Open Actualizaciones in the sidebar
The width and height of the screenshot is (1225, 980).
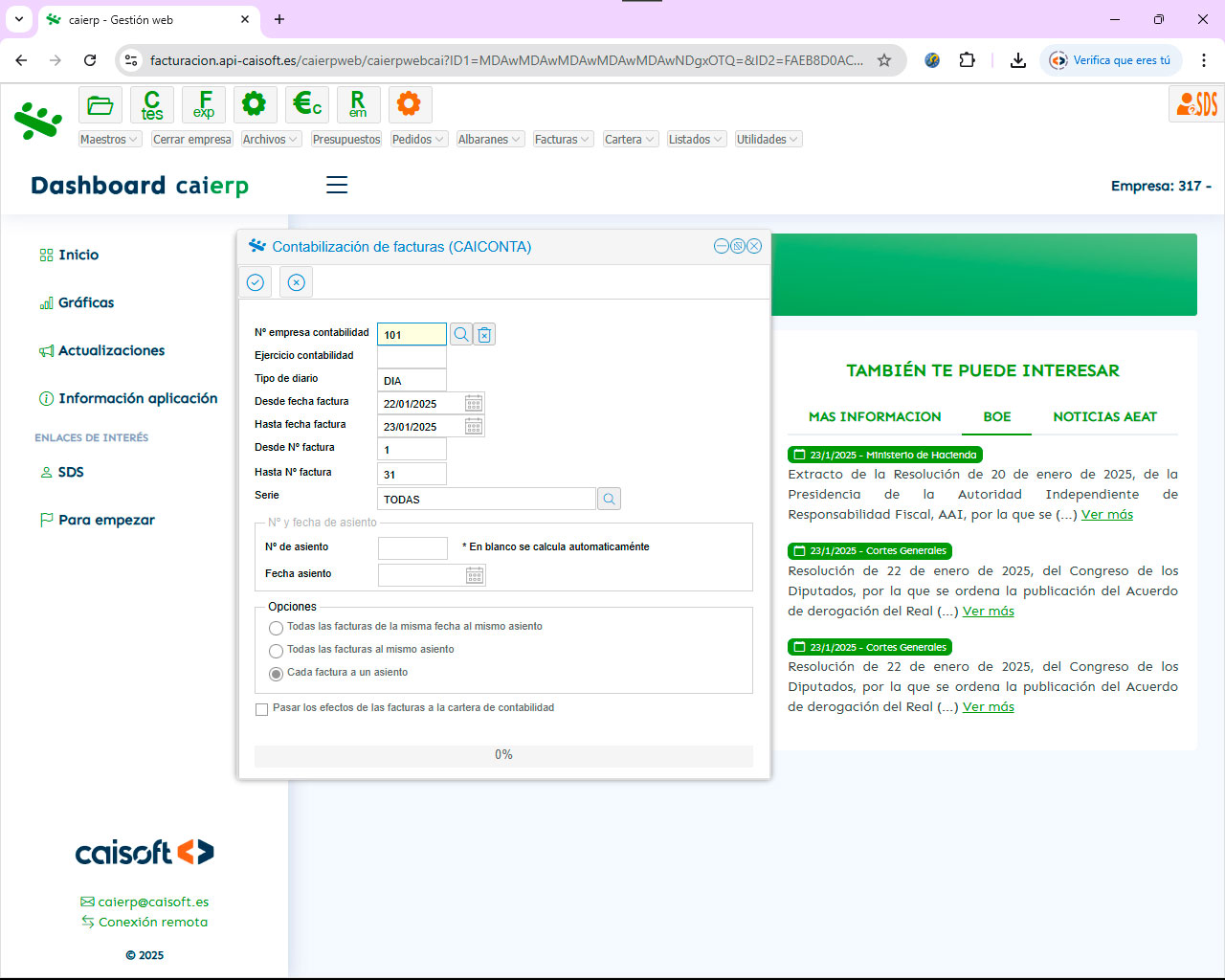101,350
